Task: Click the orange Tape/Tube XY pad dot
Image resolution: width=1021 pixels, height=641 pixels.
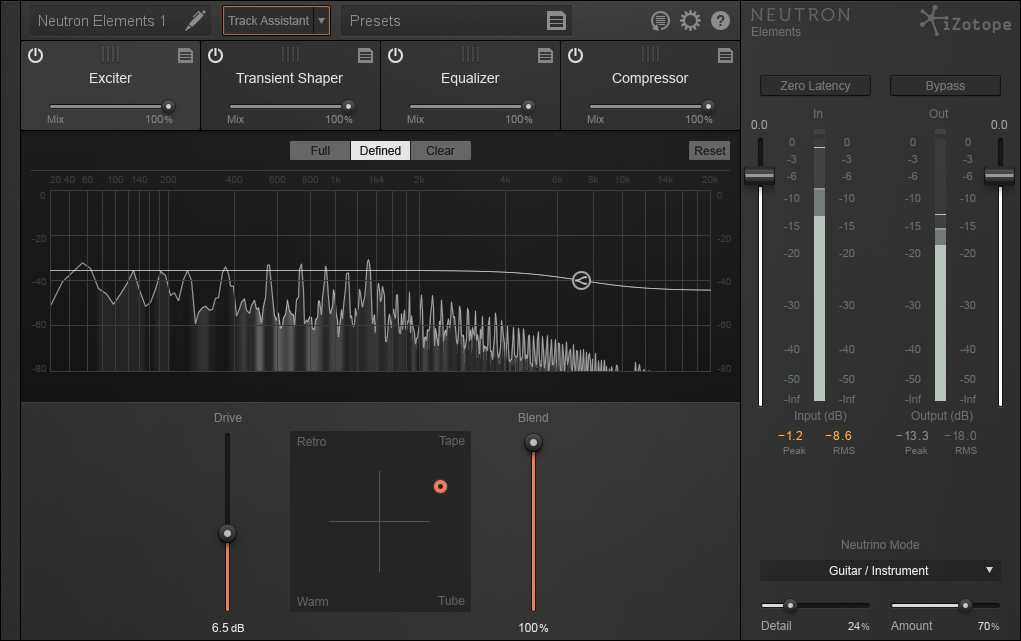Action: coord(440,487)
